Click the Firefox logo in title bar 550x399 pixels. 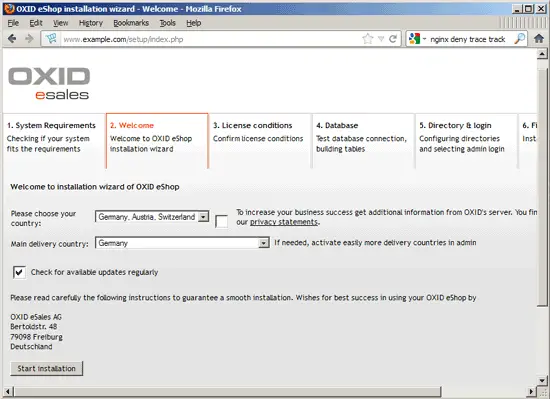pos(9,9)
